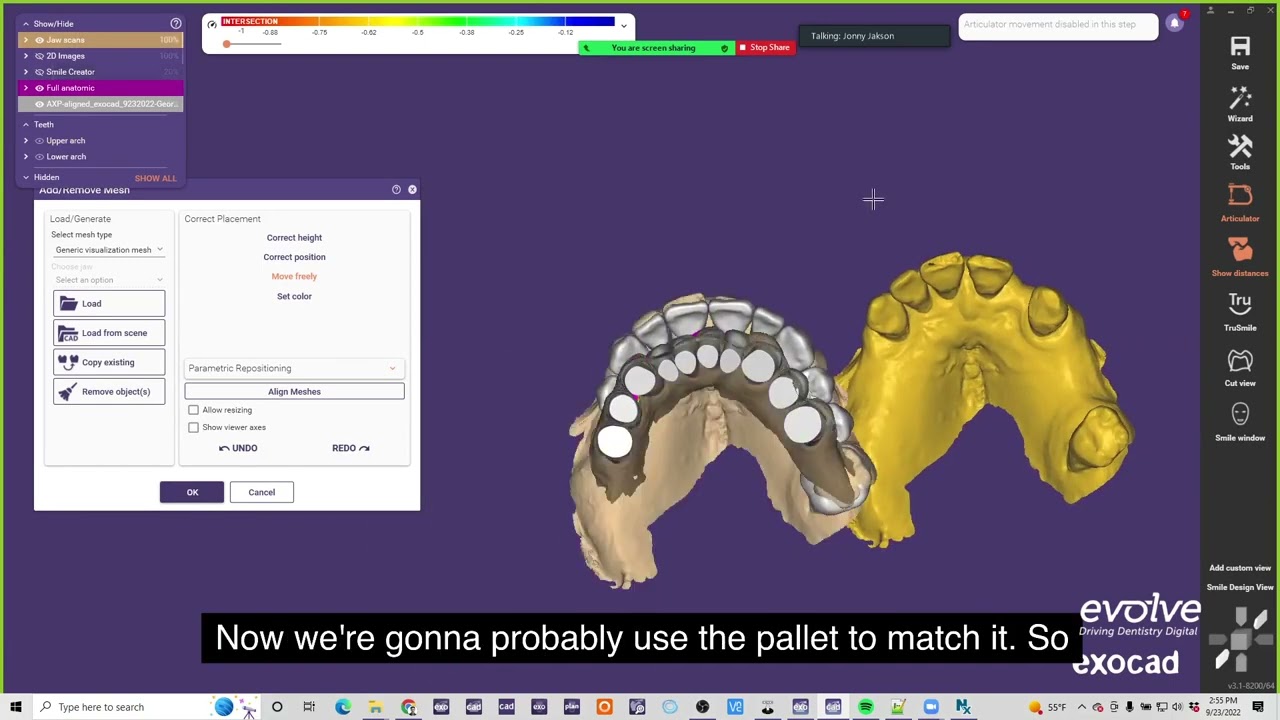This screenshot has height=720, width=1280.
Task: Open File Explorer from the taskbar
Action: click(x=375, y=707)
